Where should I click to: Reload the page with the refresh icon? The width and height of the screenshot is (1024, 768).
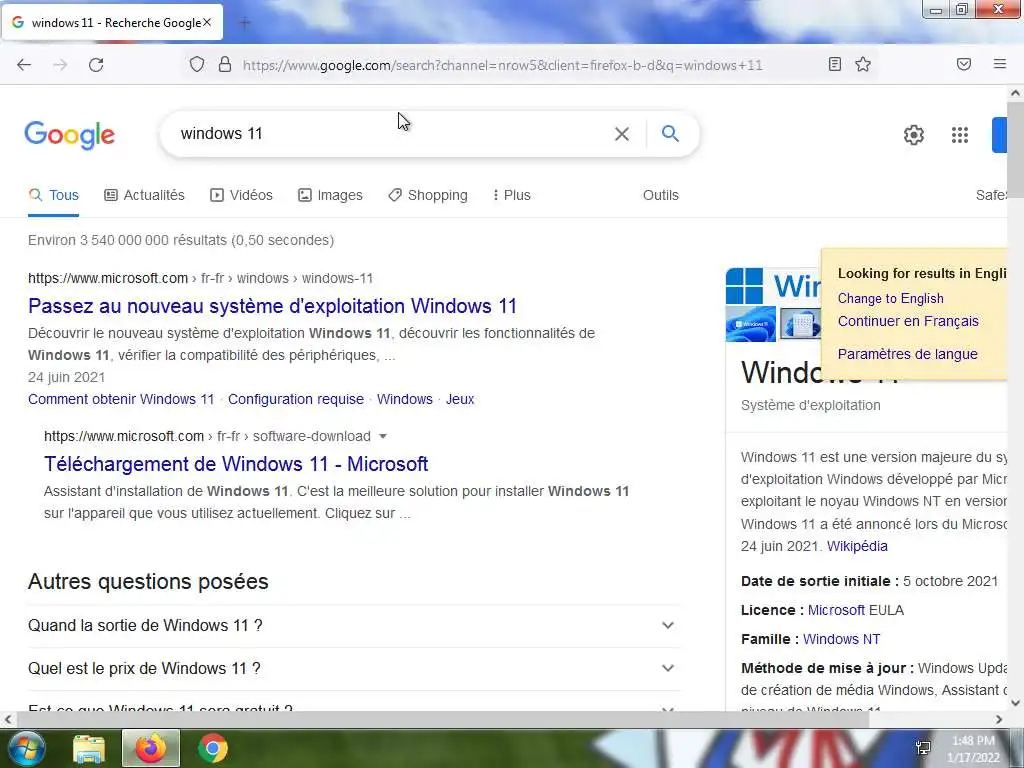click(96, 65)
